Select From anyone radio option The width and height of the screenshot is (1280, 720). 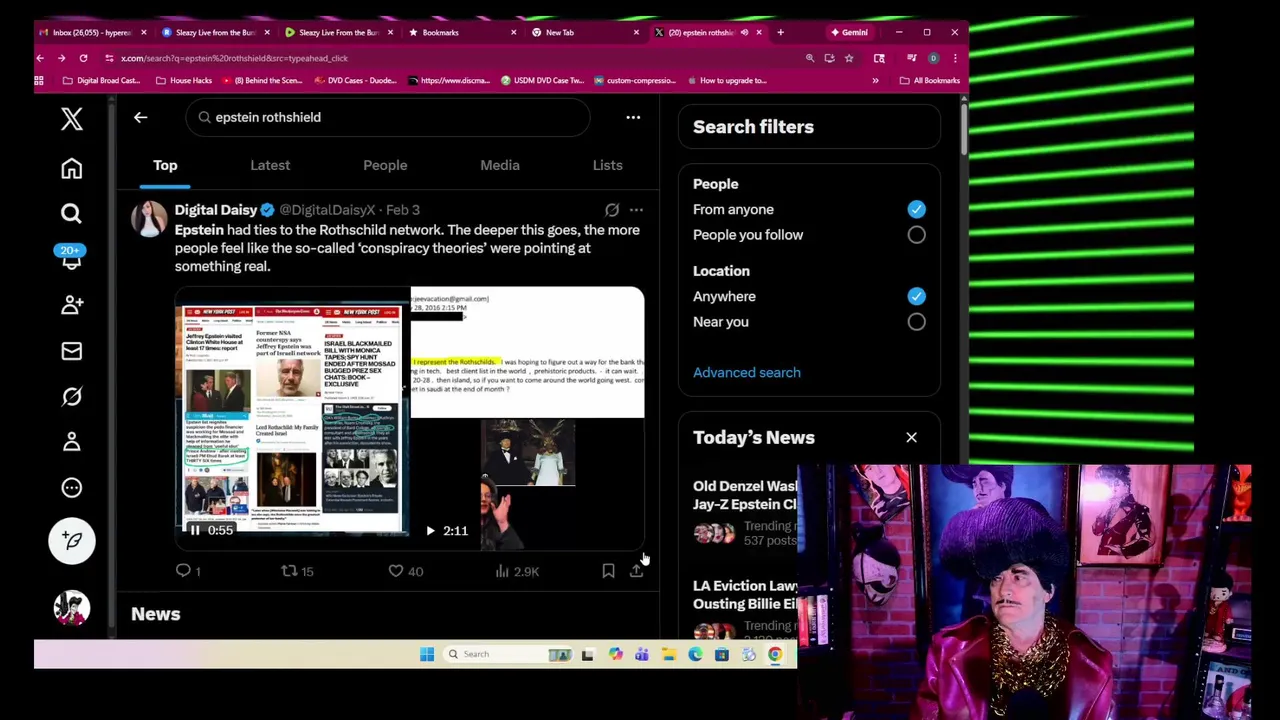[x=916, y=209]
